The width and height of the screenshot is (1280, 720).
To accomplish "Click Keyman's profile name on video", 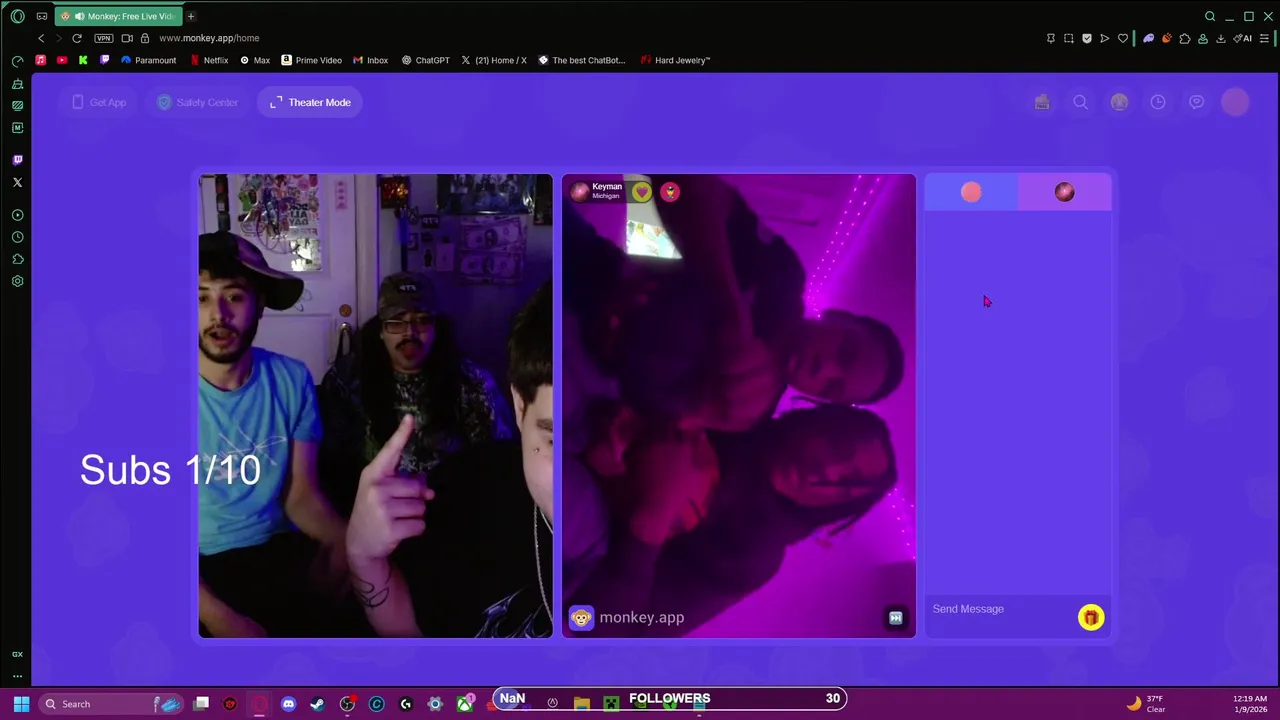I will coord(607,187).
